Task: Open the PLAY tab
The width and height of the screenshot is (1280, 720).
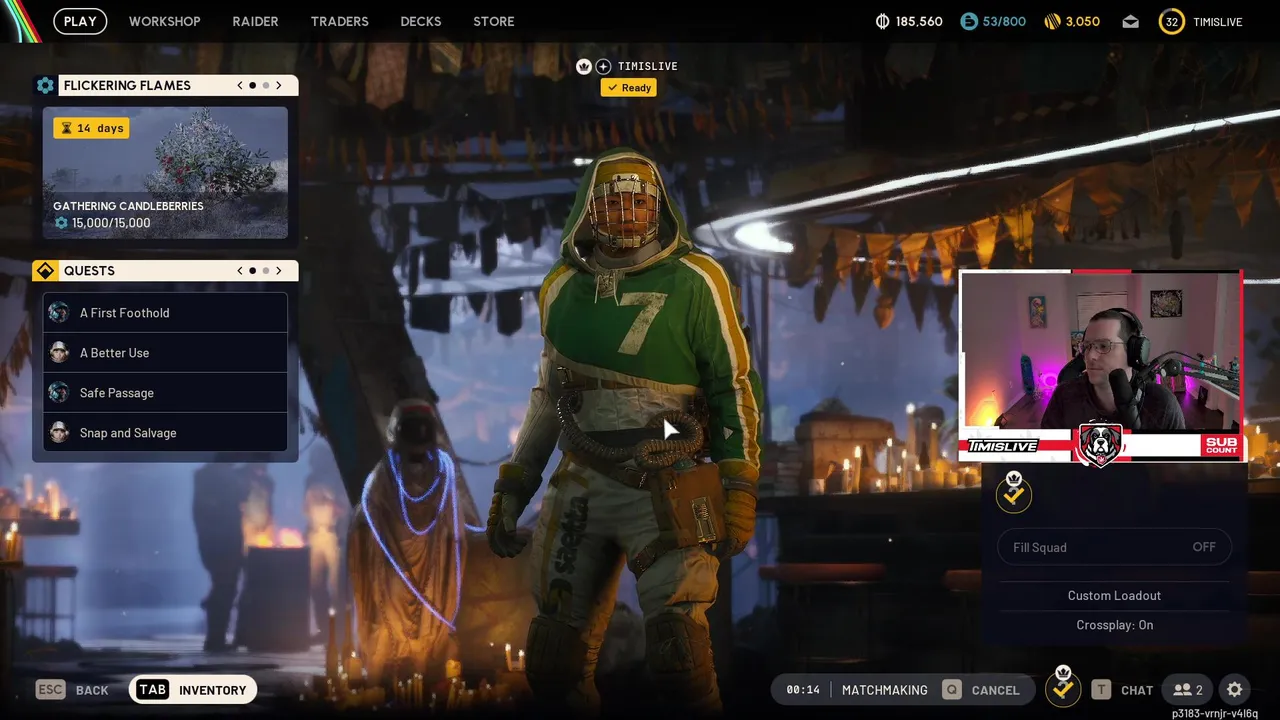Action: [x=80, y=21]
